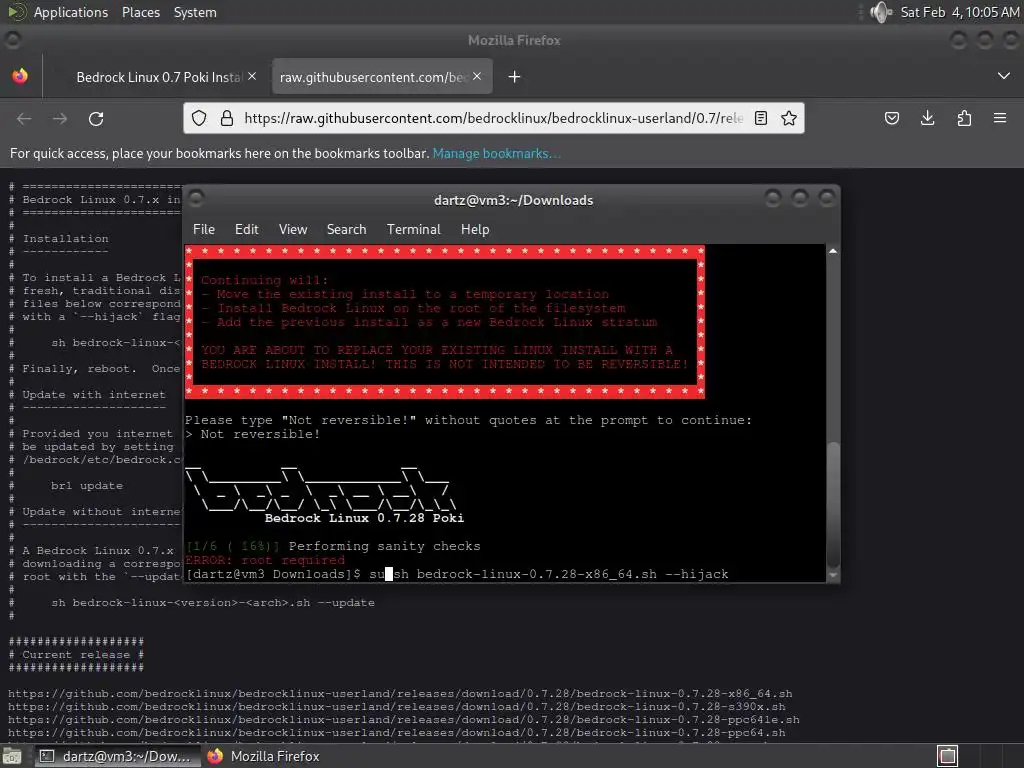Click Firefox window title 'Mozilla Firefox'

click(x=514, y=40)
